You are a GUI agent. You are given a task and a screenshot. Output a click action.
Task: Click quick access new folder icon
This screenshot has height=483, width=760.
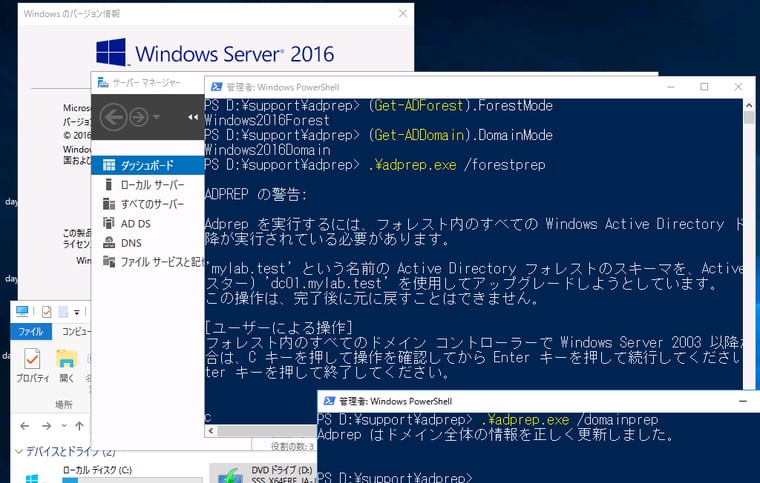pos(63,312)
